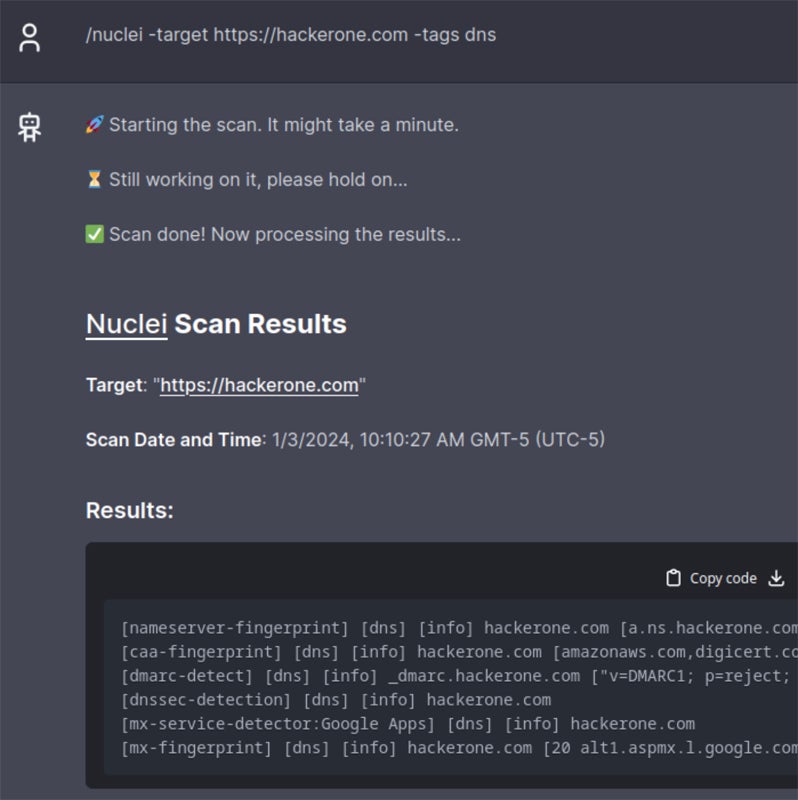The image size is (798, 800).
Task: Open the Nuclei link in the heading
Action: (126, 324)
